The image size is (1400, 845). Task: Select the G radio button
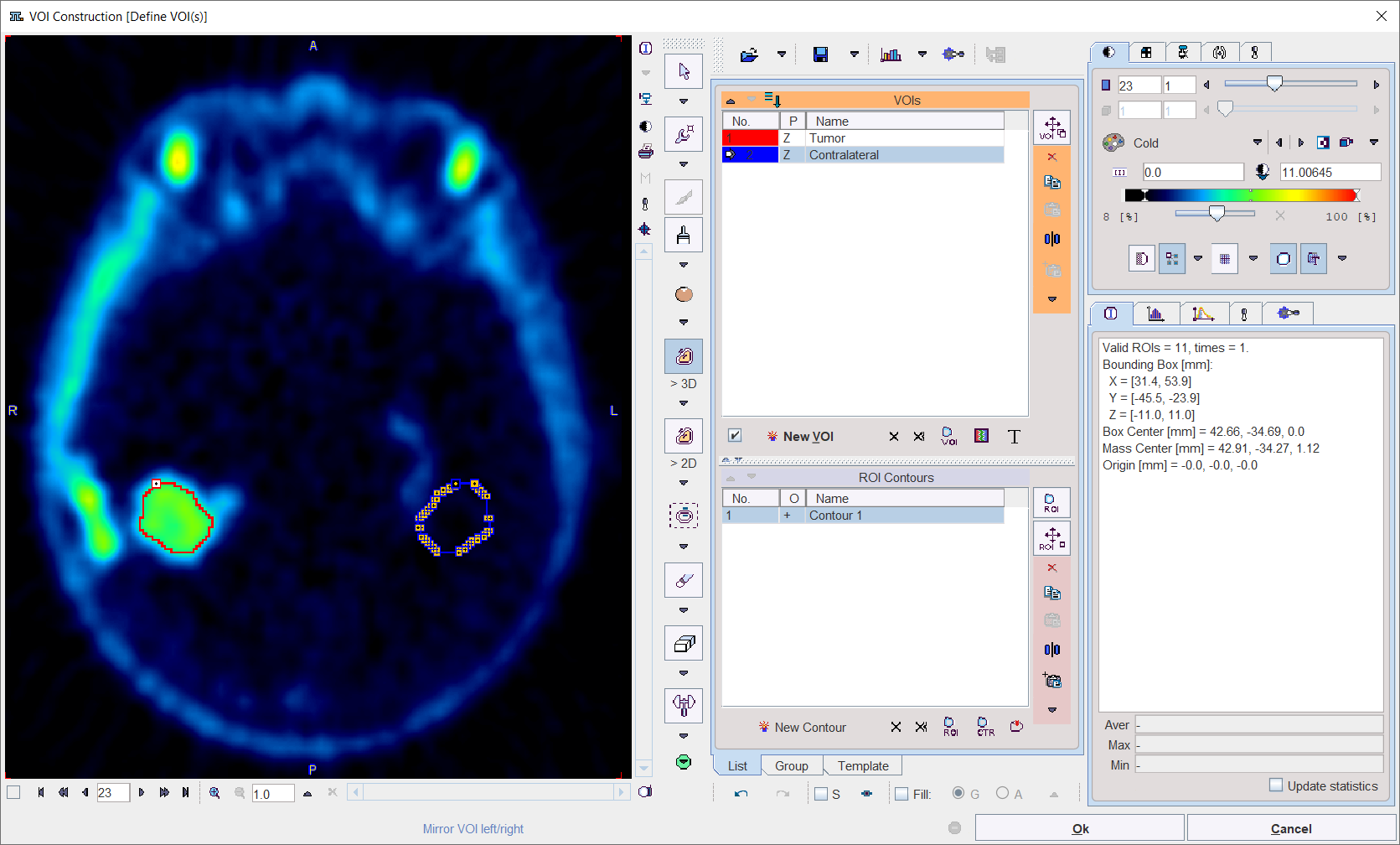tap(958, 793)
